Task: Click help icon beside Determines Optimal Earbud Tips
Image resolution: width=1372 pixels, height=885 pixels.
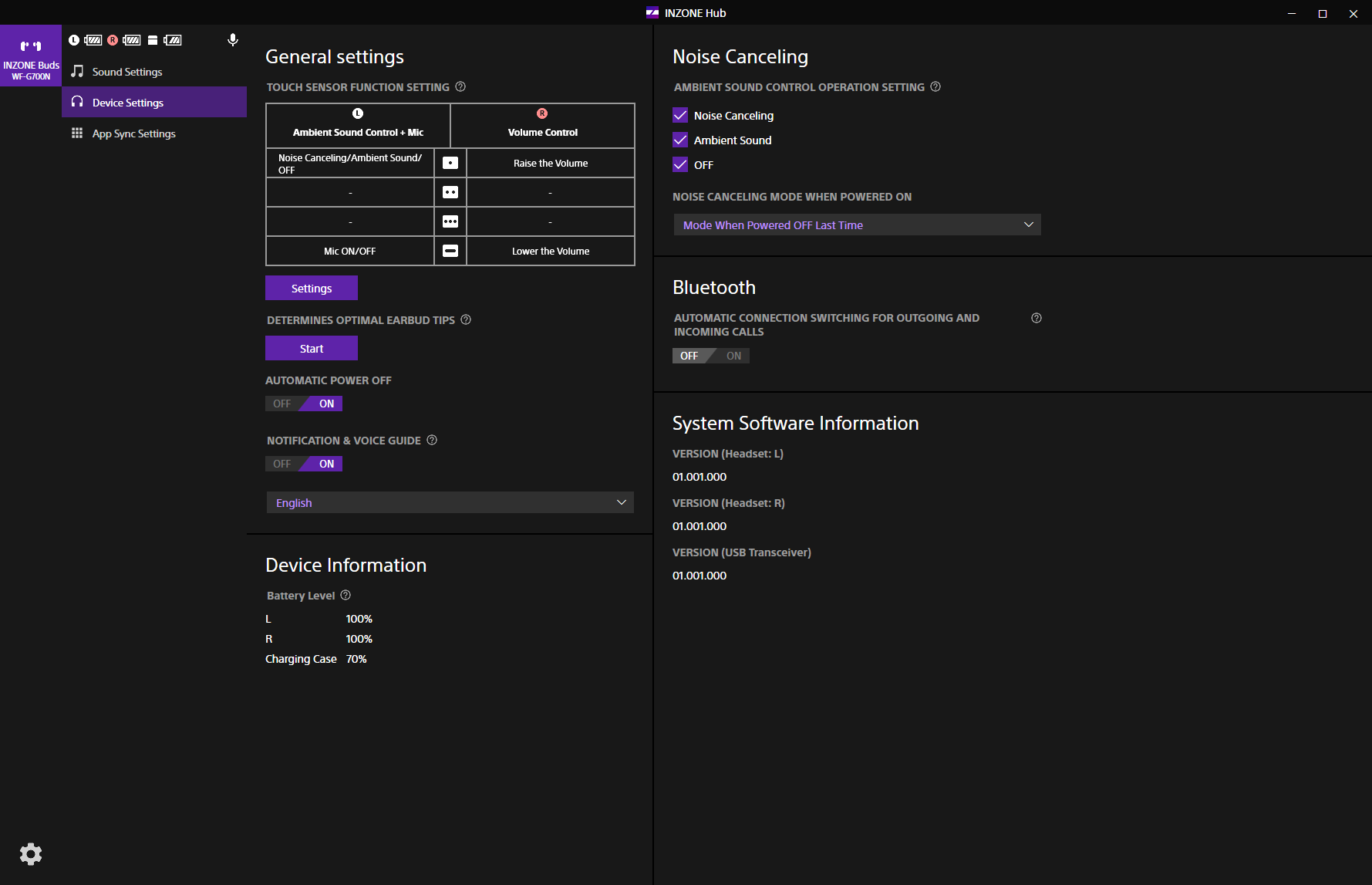Action: [x=466, y=320]
